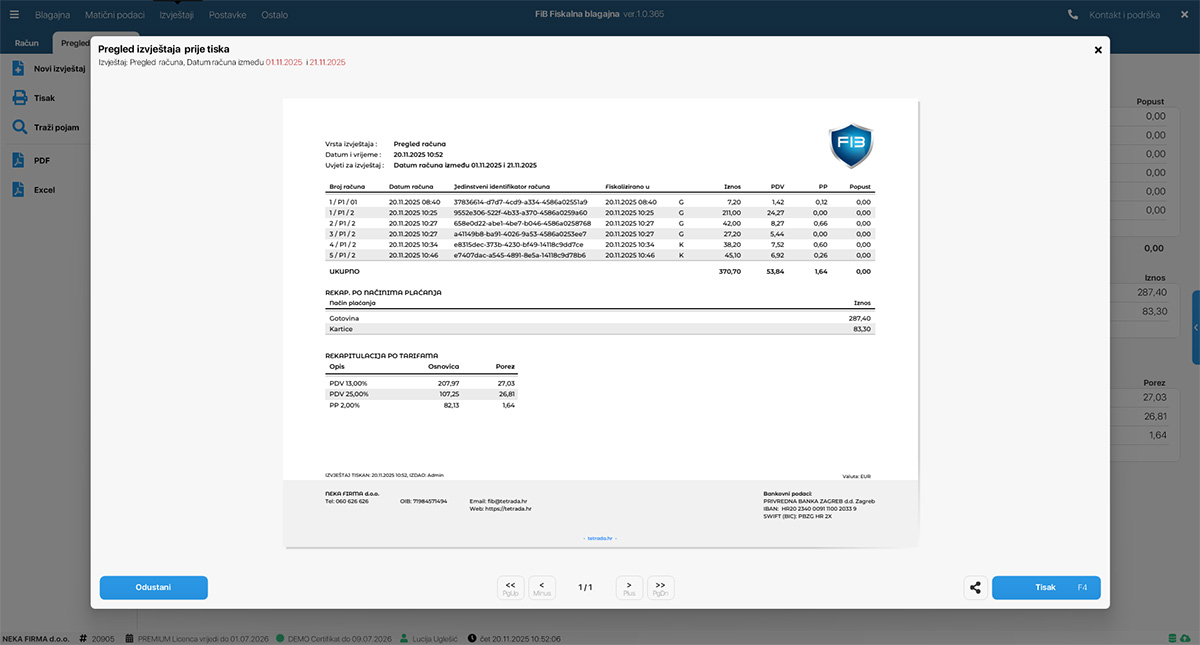Click the Excel export icon
Viewport: 1200px width, 645px height.
(x=18, y=190)
